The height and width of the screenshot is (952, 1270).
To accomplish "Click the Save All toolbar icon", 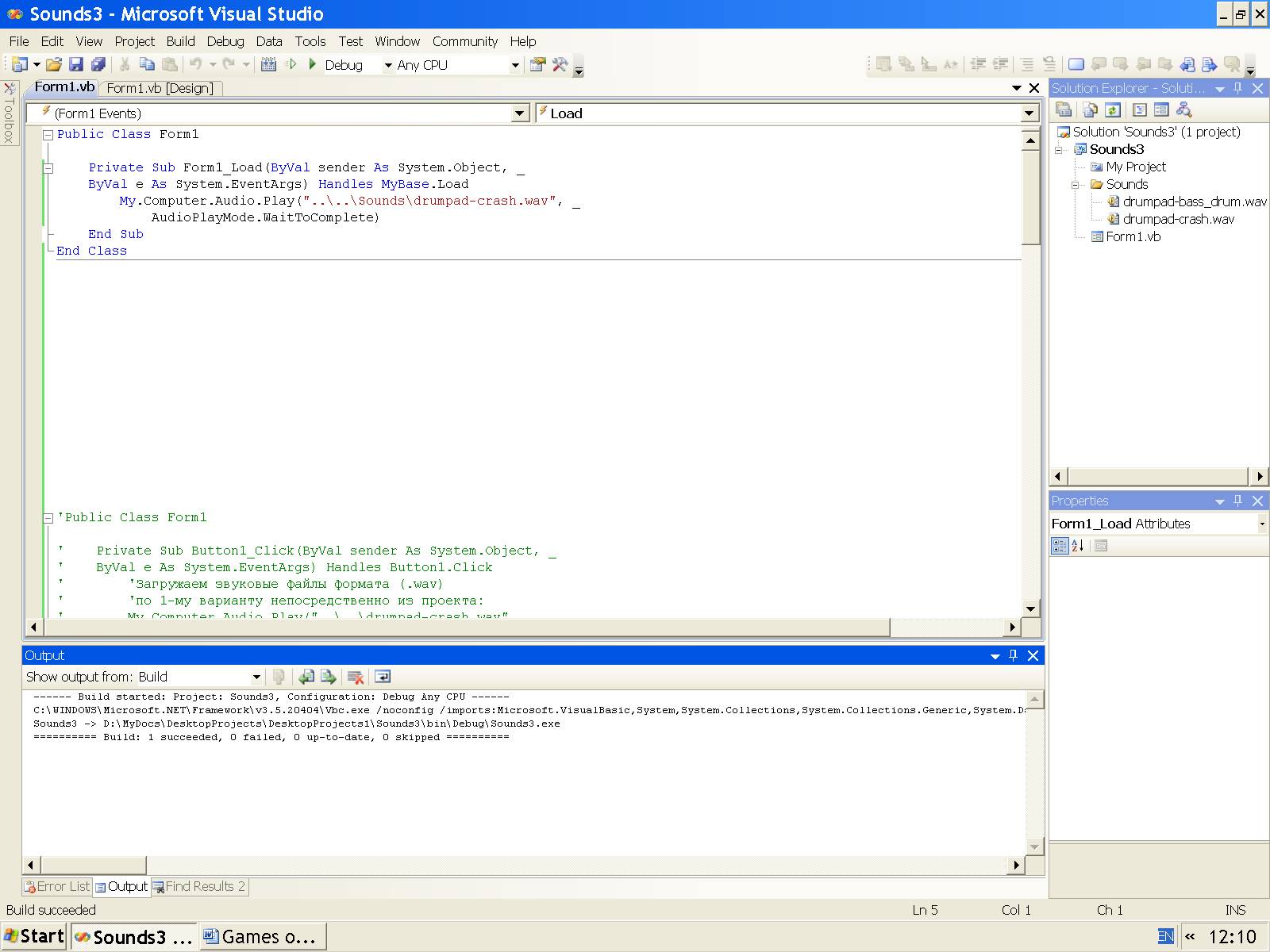I will point(98,65).
